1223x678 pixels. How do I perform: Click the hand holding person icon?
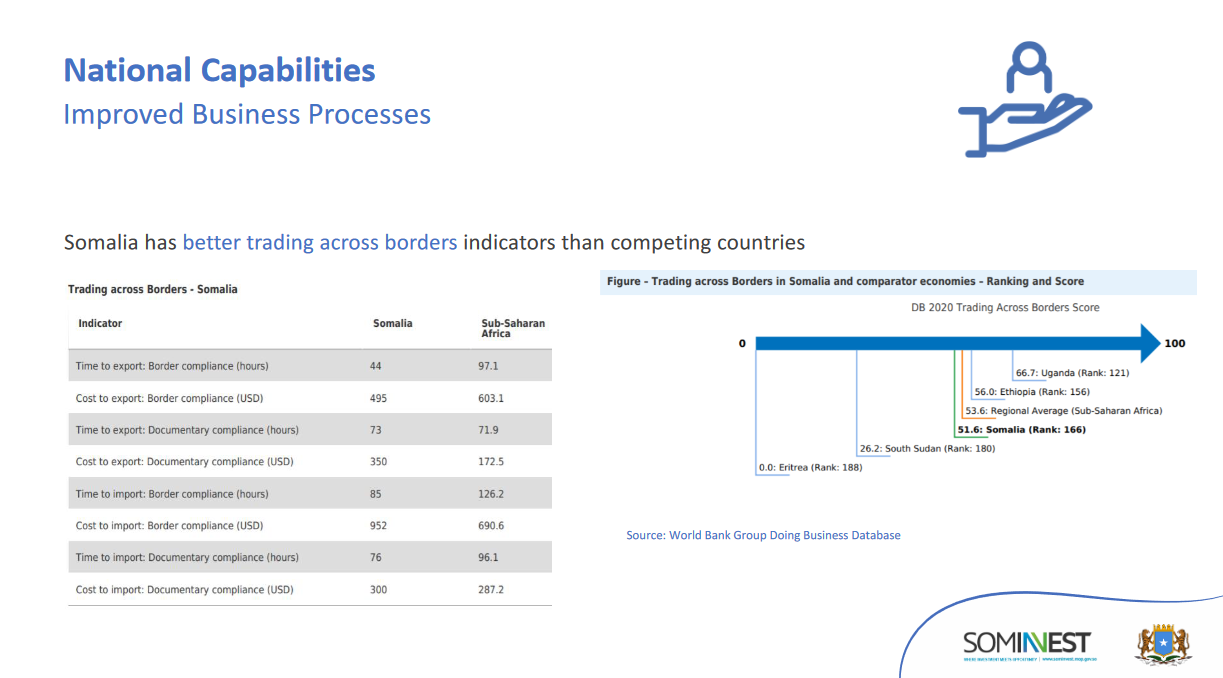point(1024,100)
